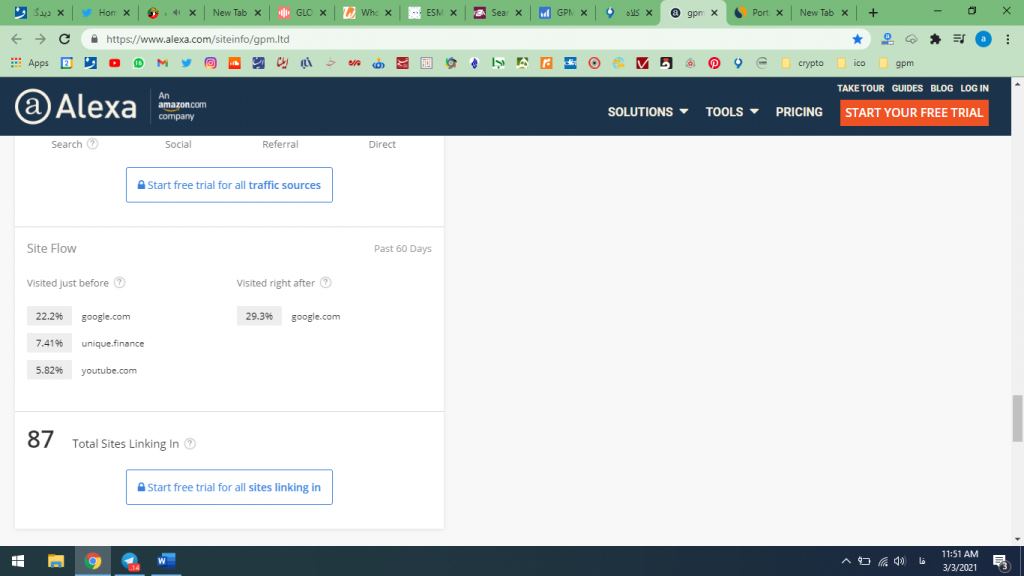Click Start free trial for all traffic sources
Screen dimensions: 1024x576
click(229, 185)
